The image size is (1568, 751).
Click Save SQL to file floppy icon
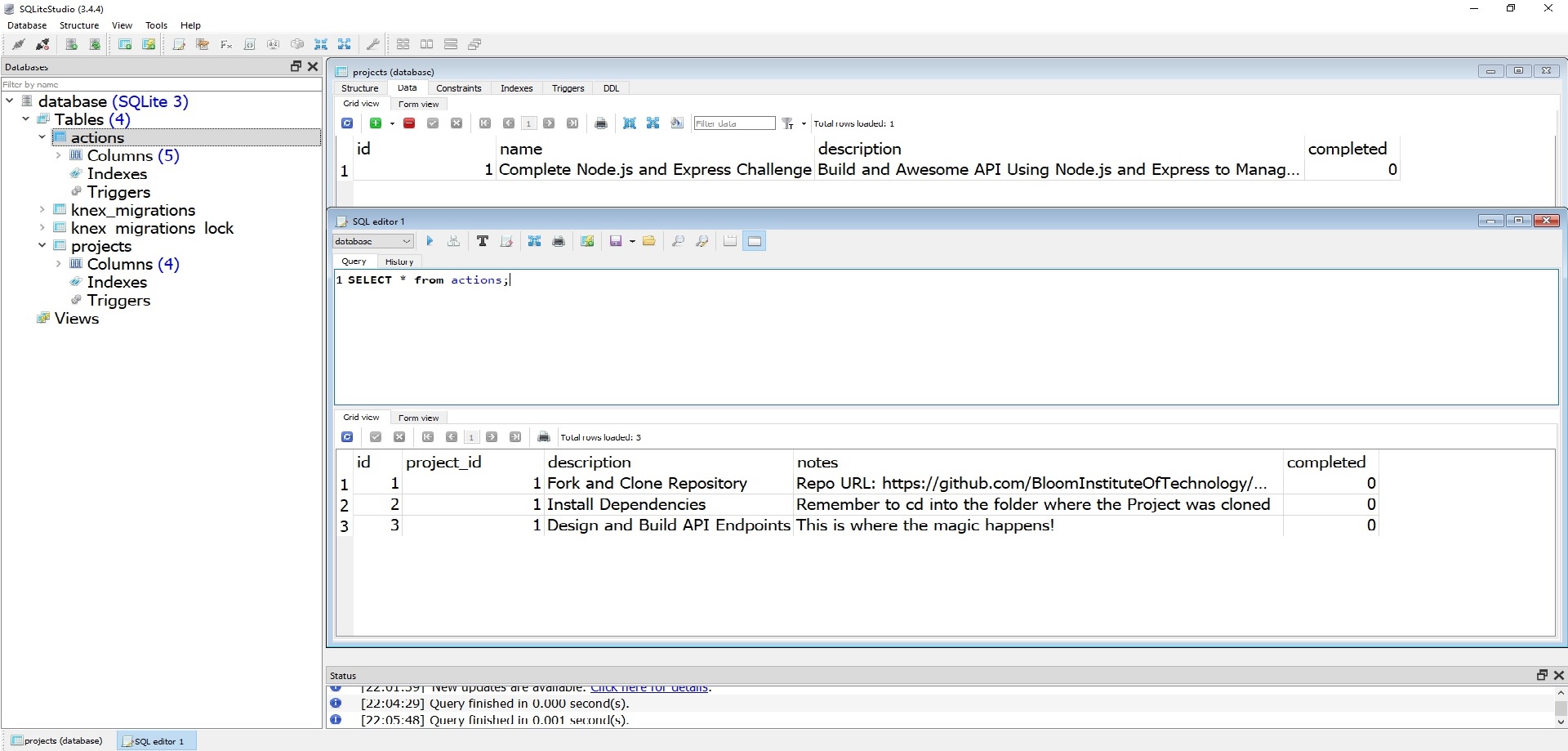(616, 241)
